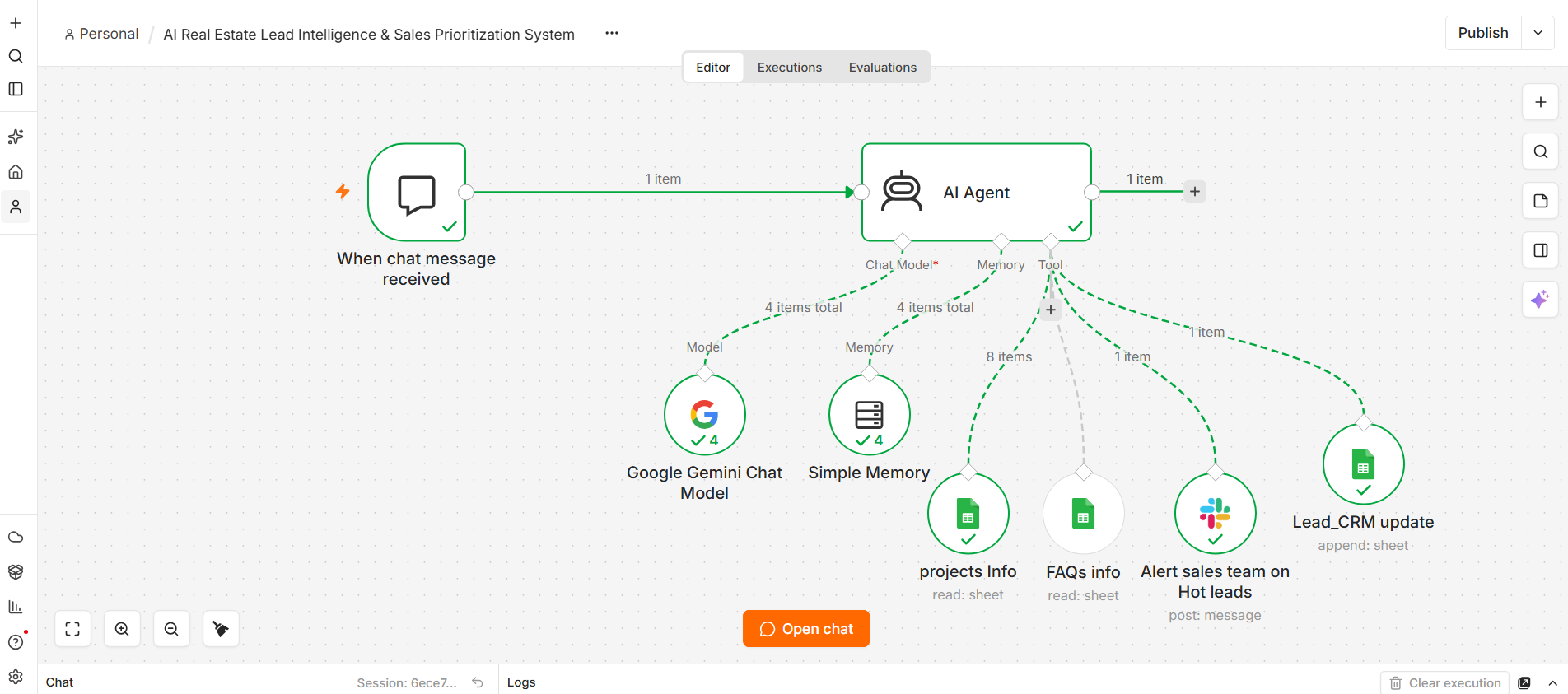Screen dimensions: 1568x694
Task: Select the projects Info sheet node
Action: [968, 514]
